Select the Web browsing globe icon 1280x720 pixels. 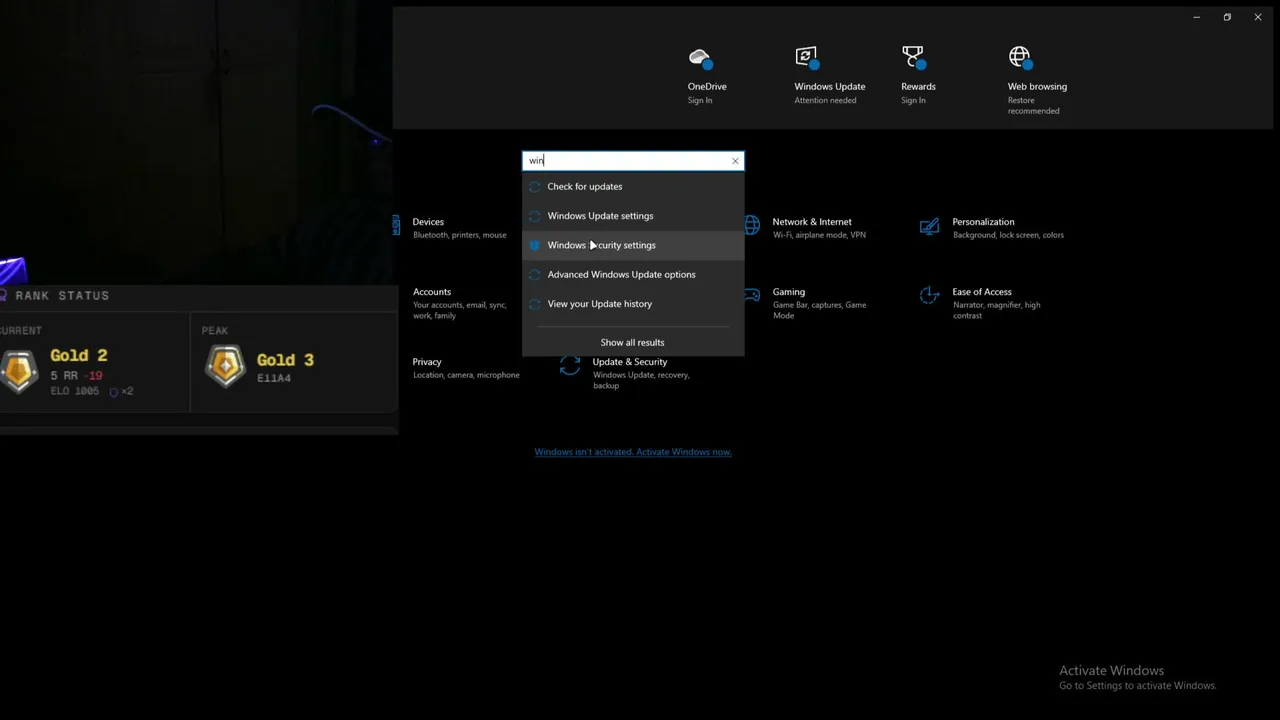(1020, 58)
